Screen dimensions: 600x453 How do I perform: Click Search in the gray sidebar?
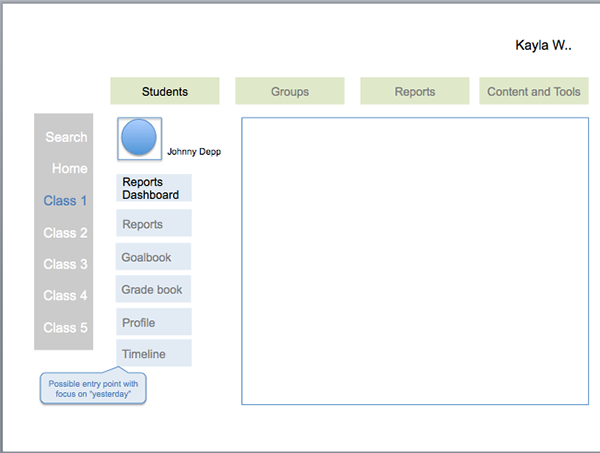click(66, 137)
